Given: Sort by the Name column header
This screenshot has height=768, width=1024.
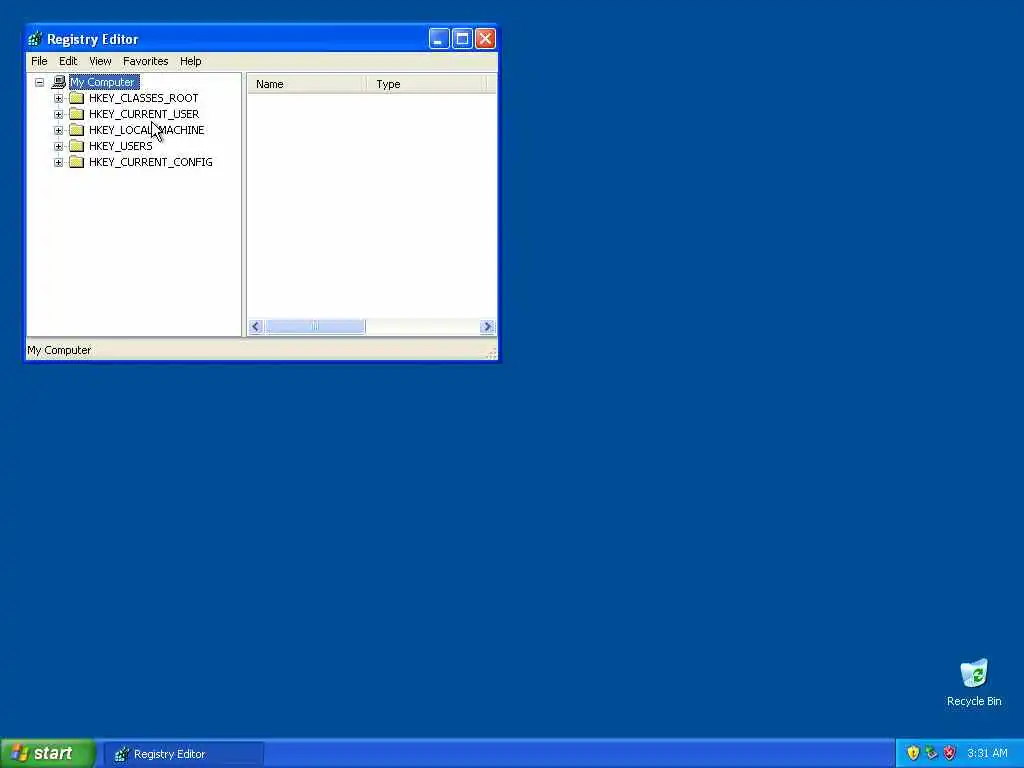Looking at the screenshot, I should [306, 84].
